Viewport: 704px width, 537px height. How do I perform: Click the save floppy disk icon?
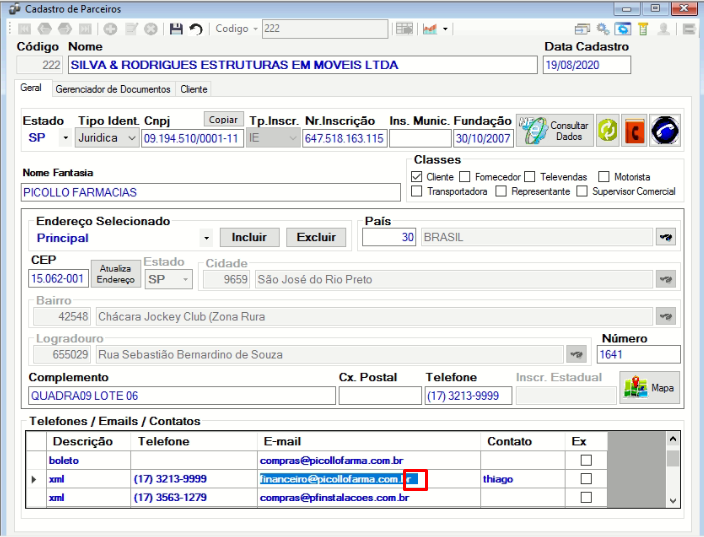176,29
